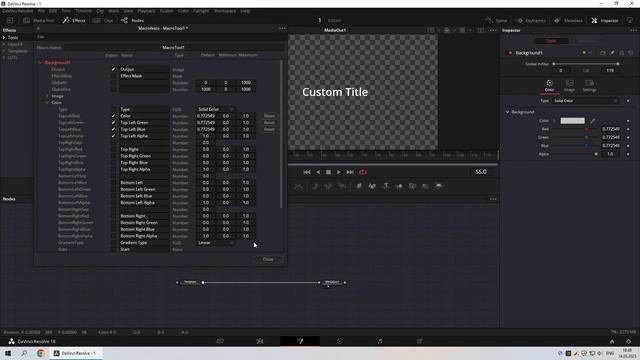Uncheck export for Top Left Blue

(x=113, y=129)
